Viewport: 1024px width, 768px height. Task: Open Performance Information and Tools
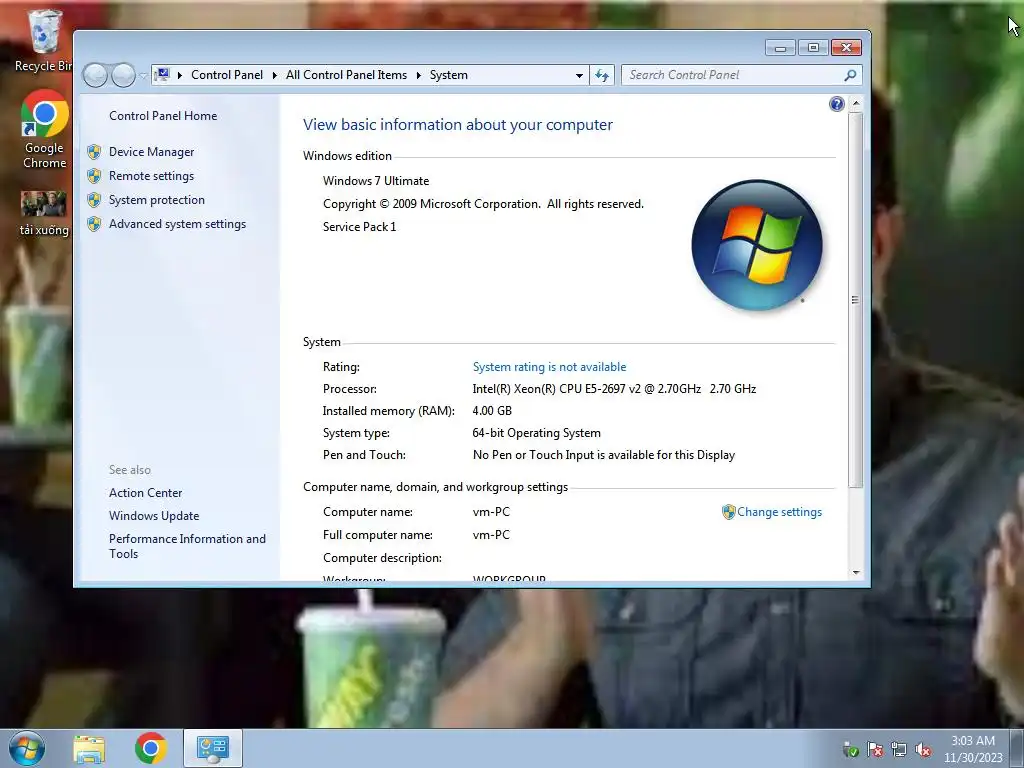187,546
